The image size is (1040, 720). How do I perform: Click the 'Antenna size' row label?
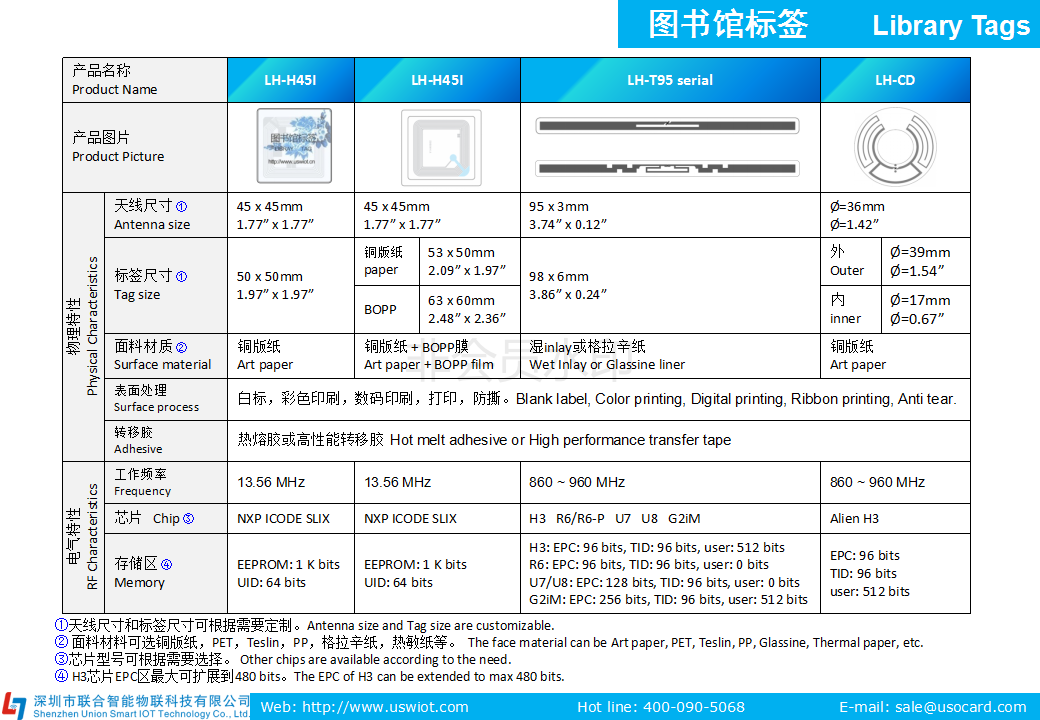pyautogui.click(x=152, y=225)
